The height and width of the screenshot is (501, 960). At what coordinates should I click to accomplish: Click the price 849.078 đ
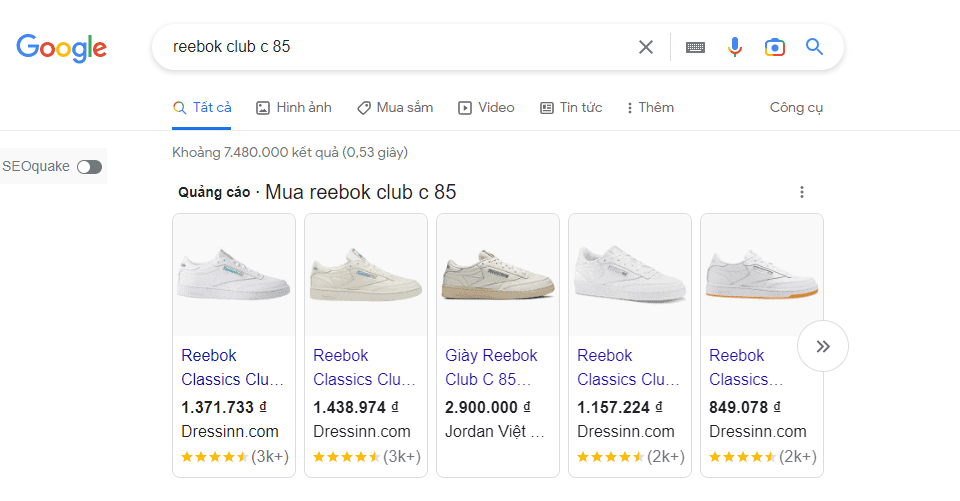pyautogui.click(x=745, y=407)
